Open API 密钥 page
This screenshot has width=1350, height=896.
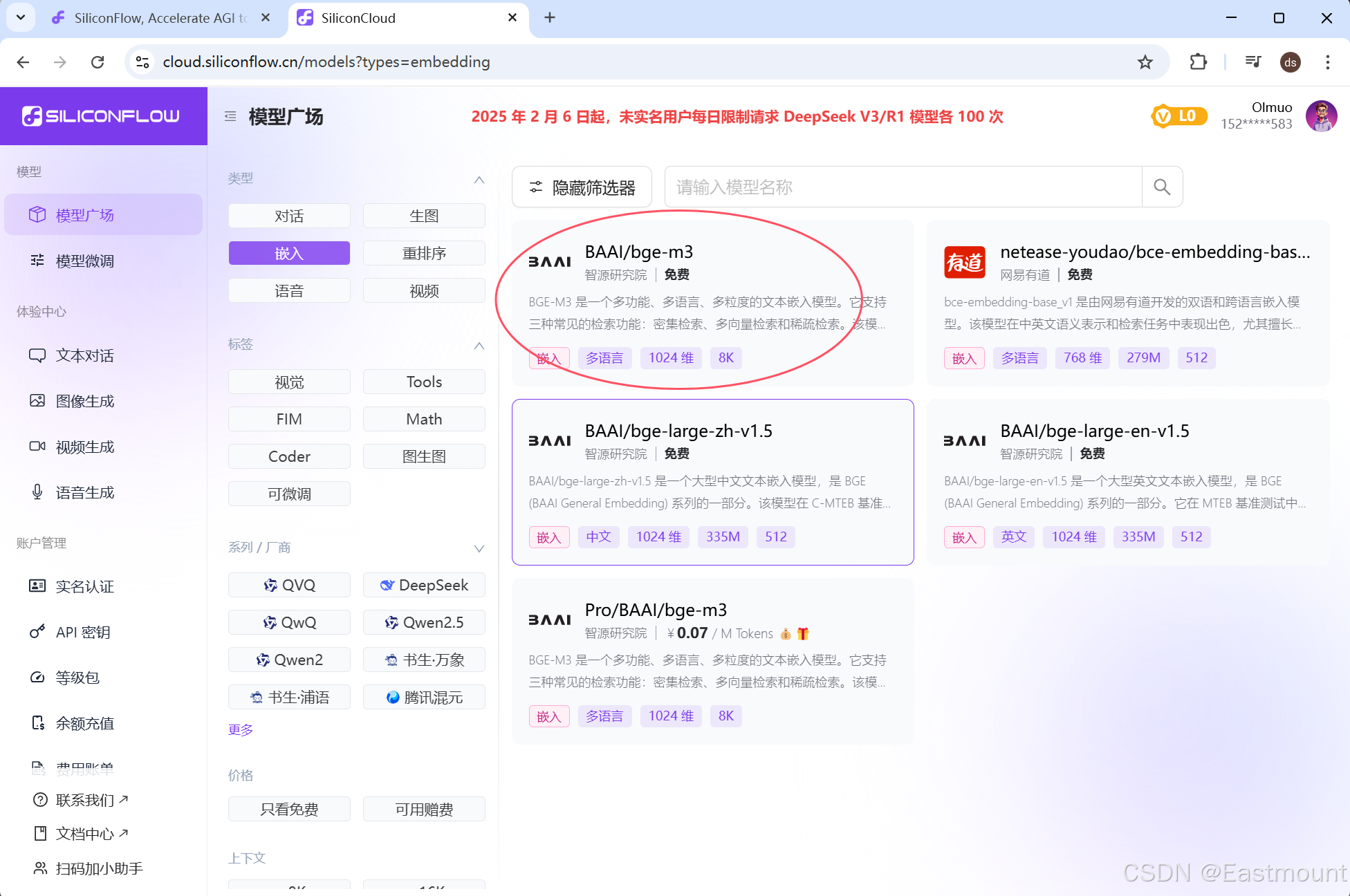coord(103,632)
